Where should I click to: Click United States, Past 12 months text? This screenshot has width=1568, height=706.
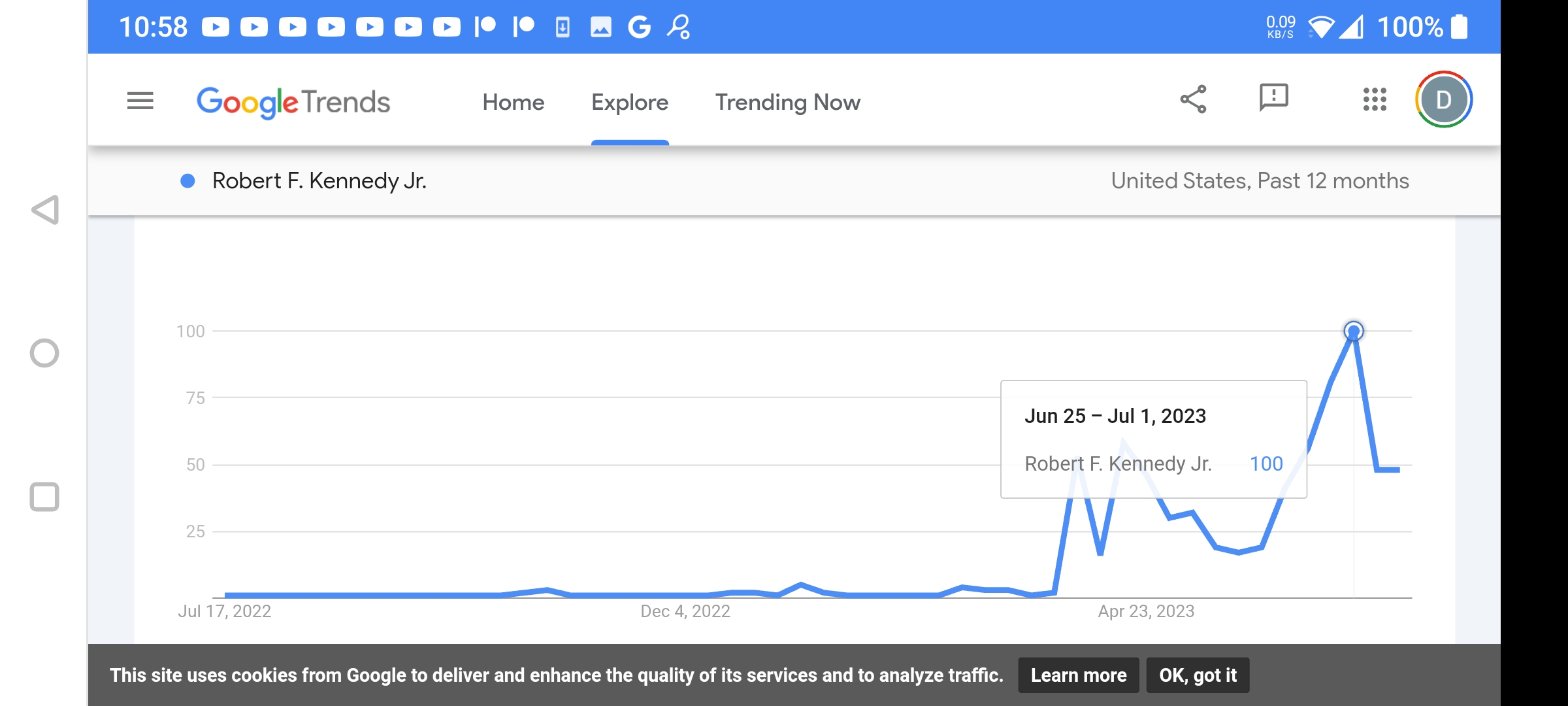[x=1260, y=180]
